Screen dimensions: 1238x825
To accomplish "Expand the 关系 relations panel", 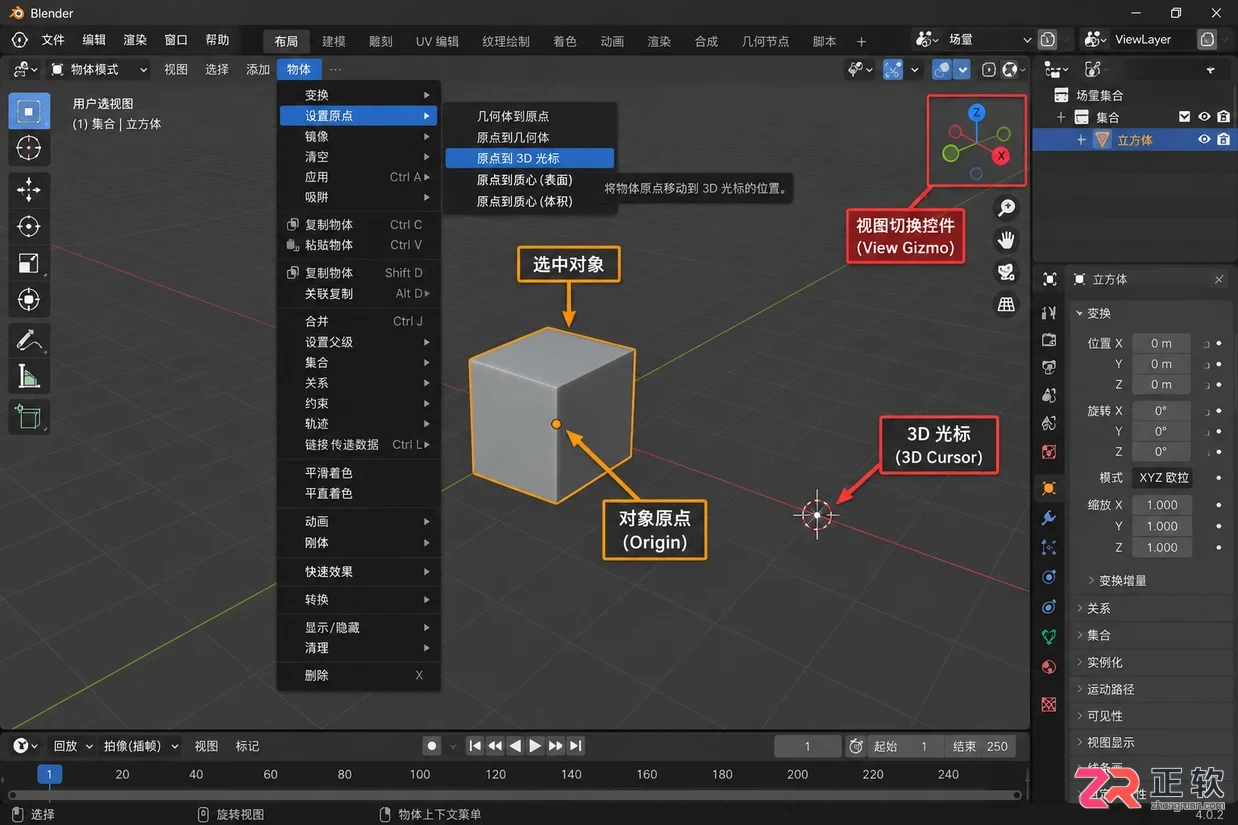I will point(1098,608).
